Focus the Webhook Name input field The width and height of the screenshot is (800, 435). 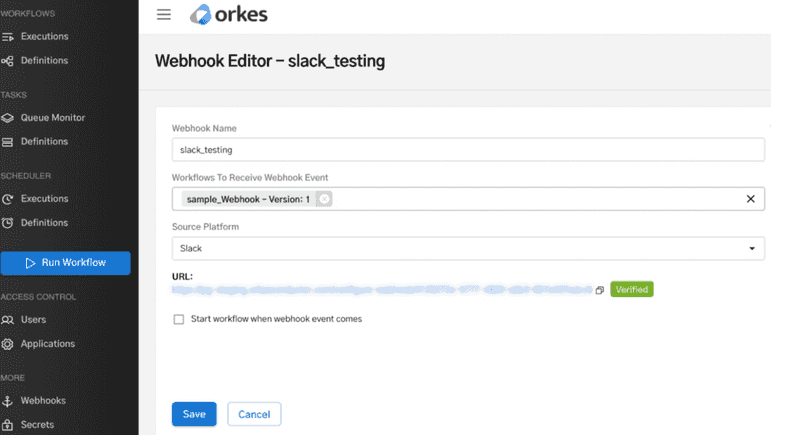tap(468, 150)
